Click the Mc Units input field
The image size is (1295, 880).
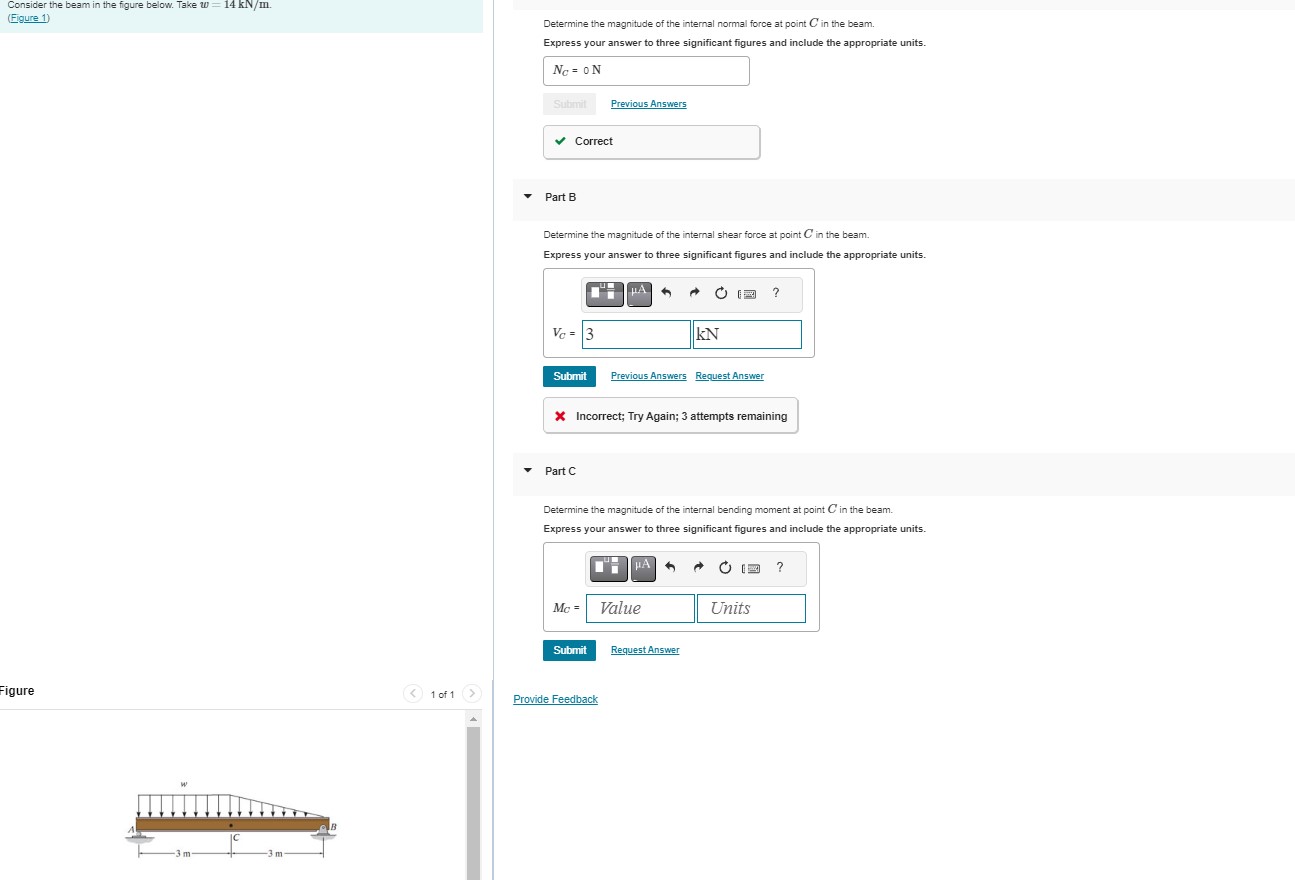tap(751, 608)
